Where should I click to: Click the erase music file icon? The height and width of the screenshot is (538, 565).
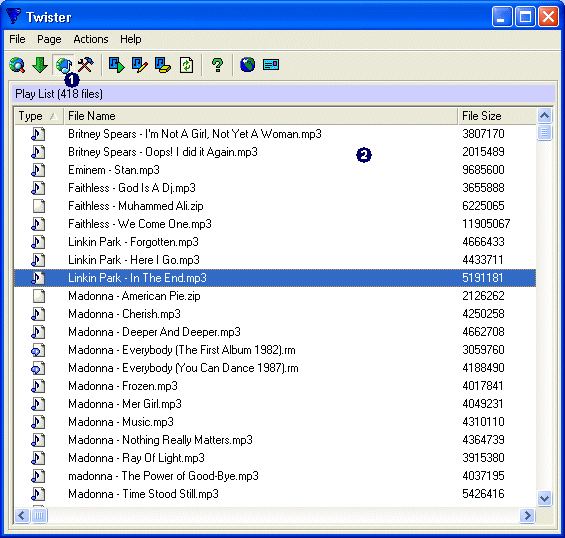click(x=163, y=65)
